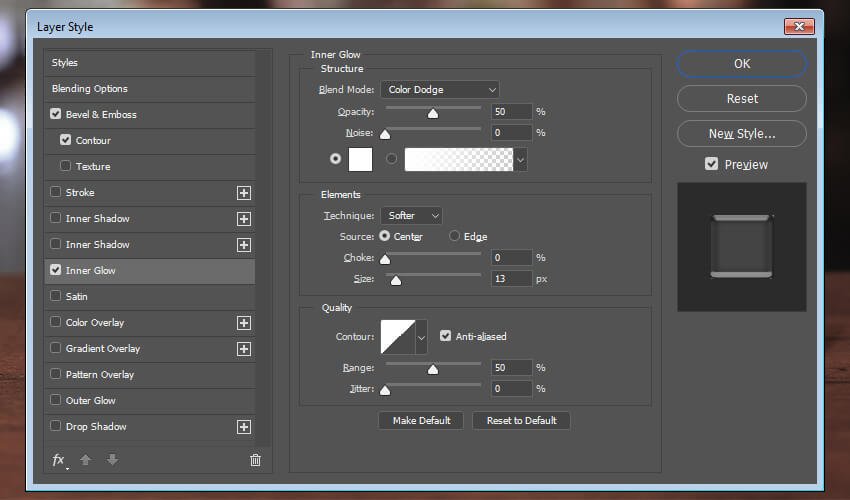The height and width of the screenshot is (500, 850).
Task: Close the Layer Style dialog
Action: click(x=799, y=26)
